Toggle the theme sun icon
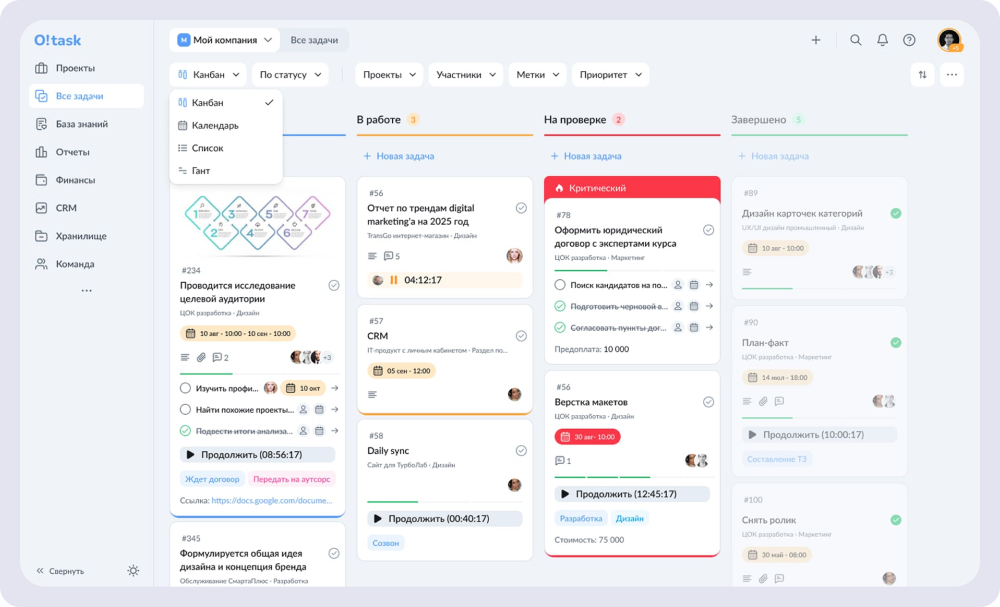 tap(133, 571)
